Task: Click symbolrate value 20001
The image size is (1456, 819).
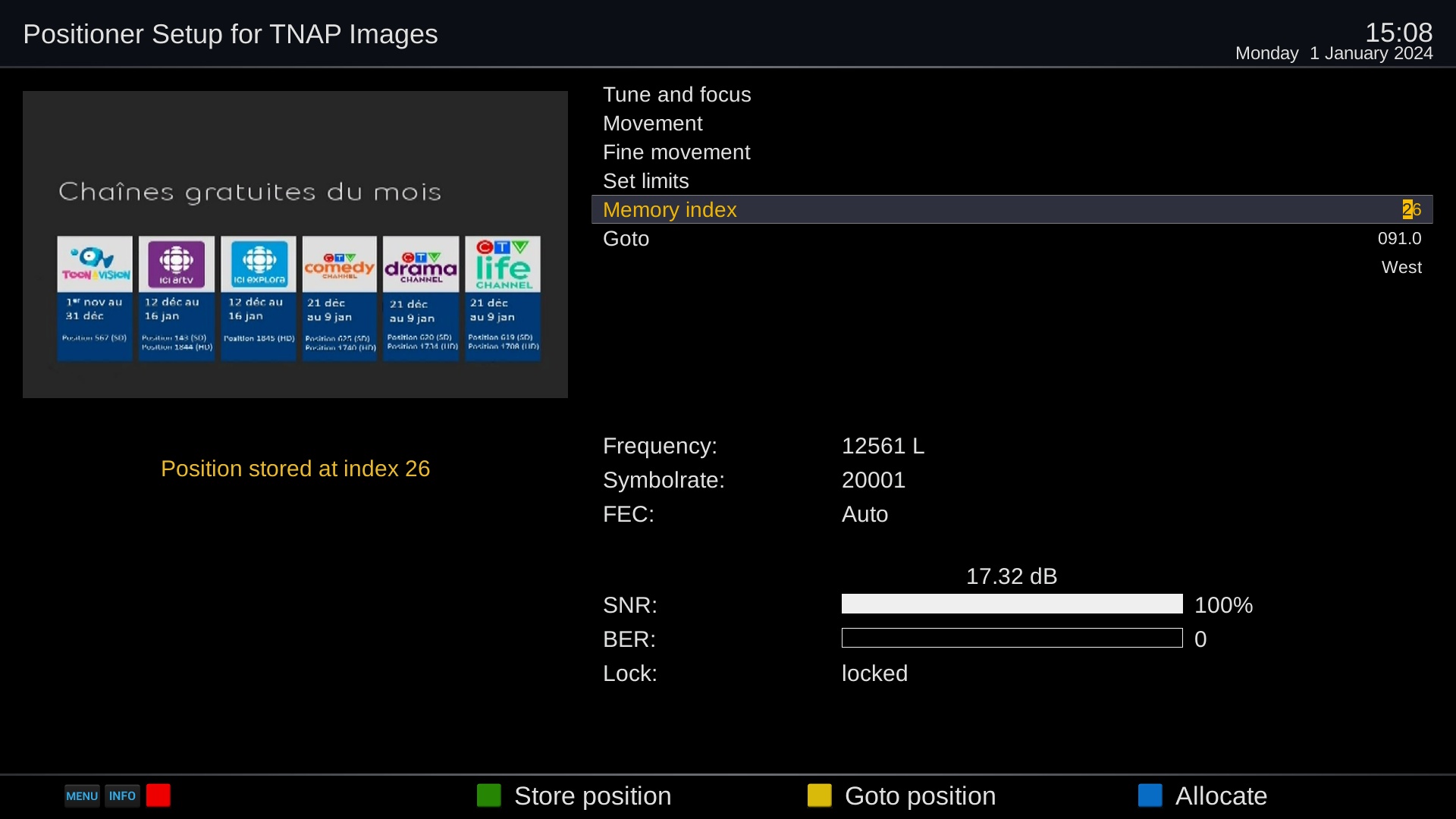Action: click(874, 480)
